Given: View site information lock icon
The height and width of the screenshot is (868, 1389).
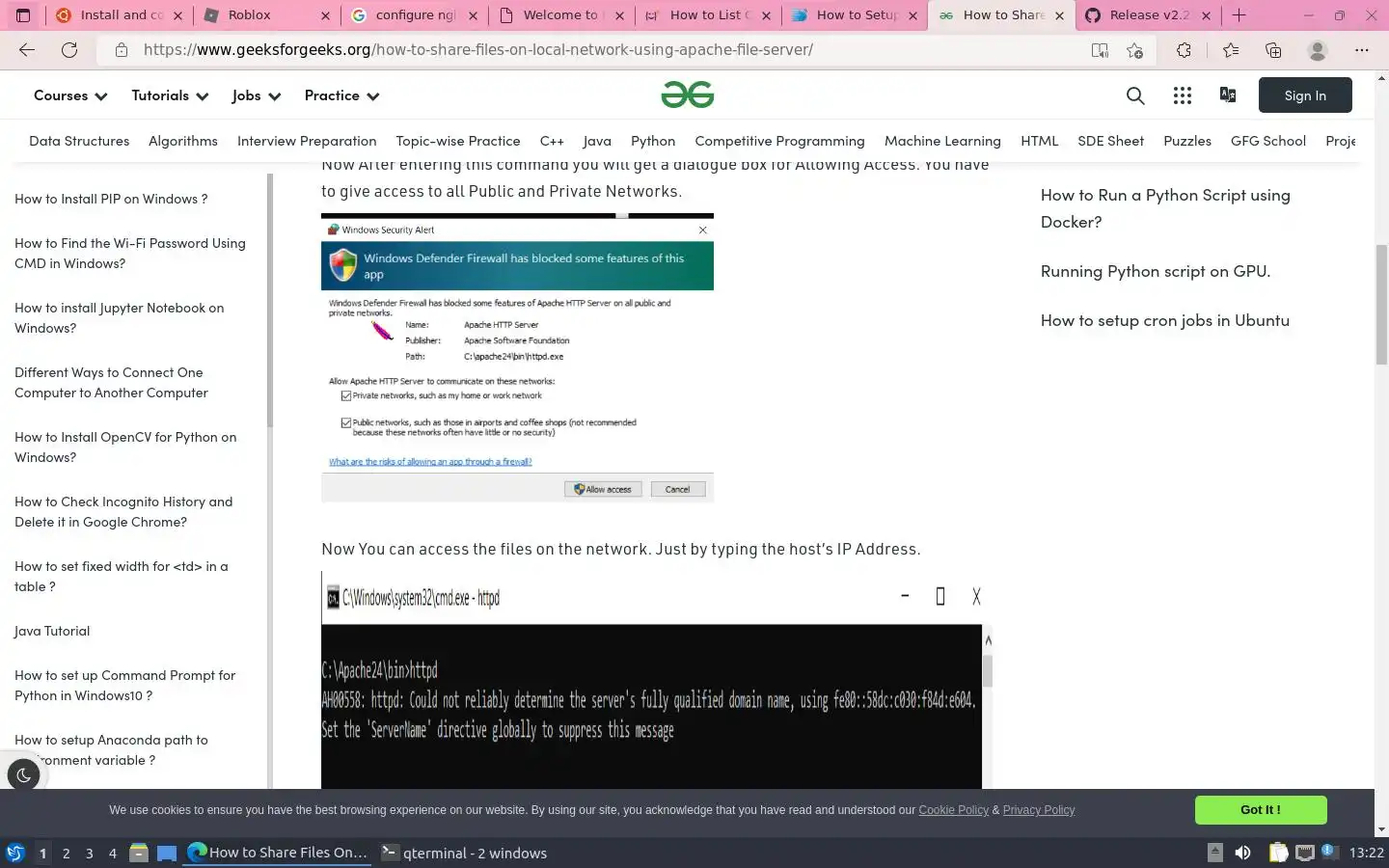Looking at the screenshot, I should 122,50.
